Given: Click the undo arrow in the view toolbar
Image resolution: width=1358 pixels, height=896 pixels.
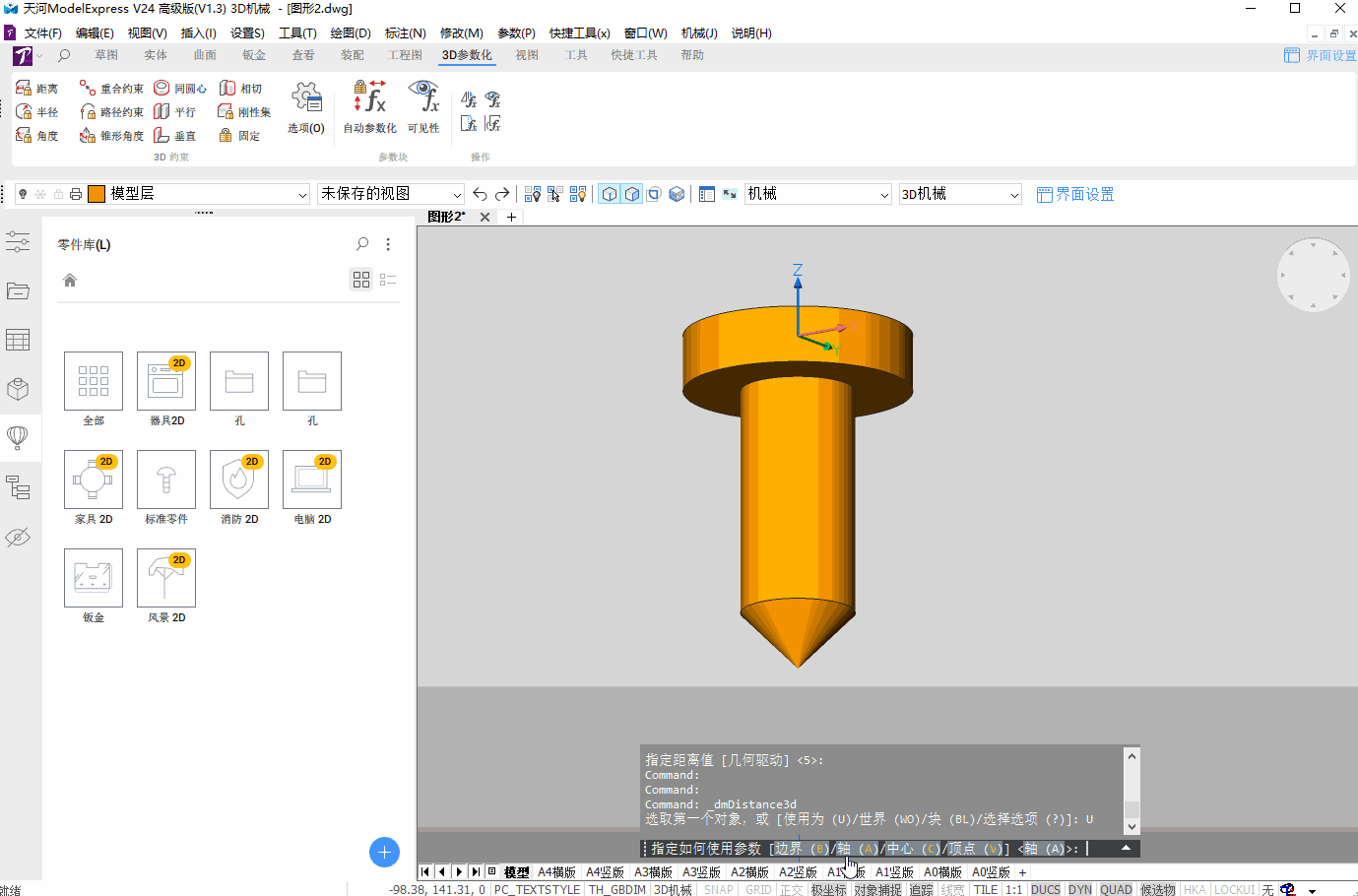Looking at the screenshot, I should (480, 194).
